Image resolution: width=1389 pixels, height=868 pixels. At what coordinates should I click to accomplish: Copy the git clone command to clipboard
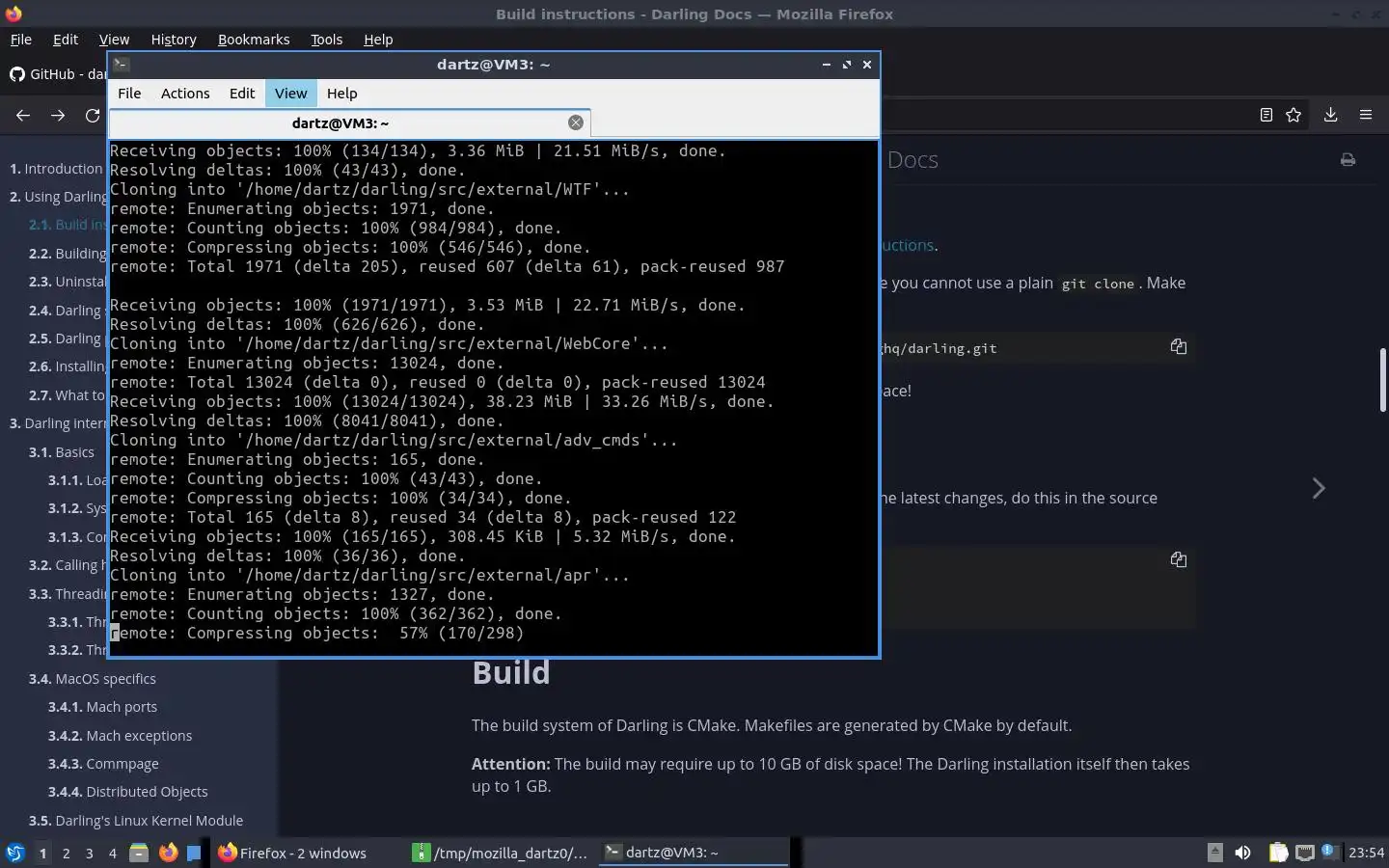(1178, 346)
